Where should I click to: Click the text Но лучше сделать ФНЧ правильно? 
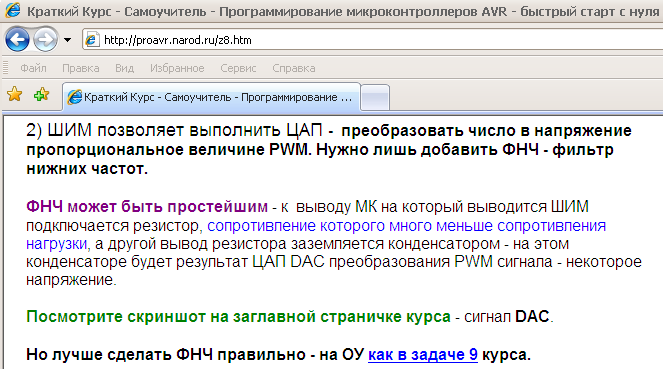166,355
